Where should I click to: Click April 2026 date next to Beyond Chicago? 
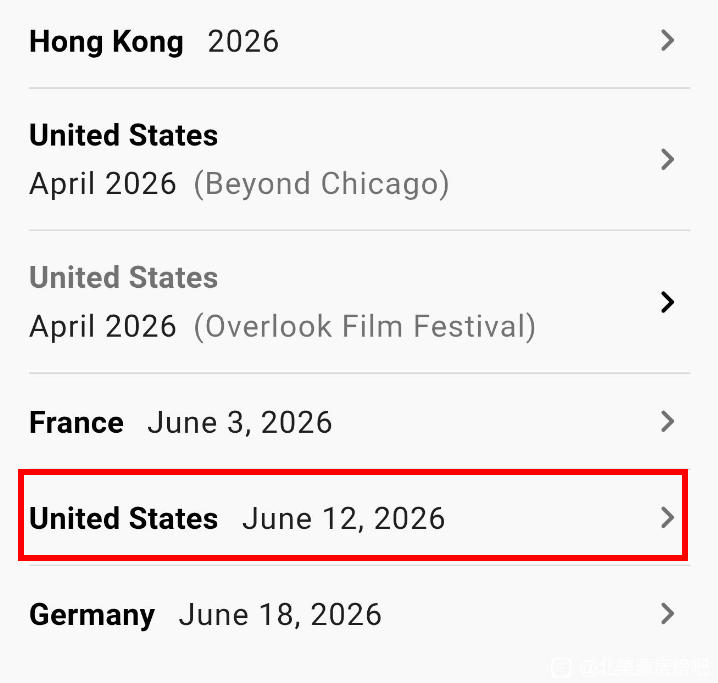coord(102,184)
